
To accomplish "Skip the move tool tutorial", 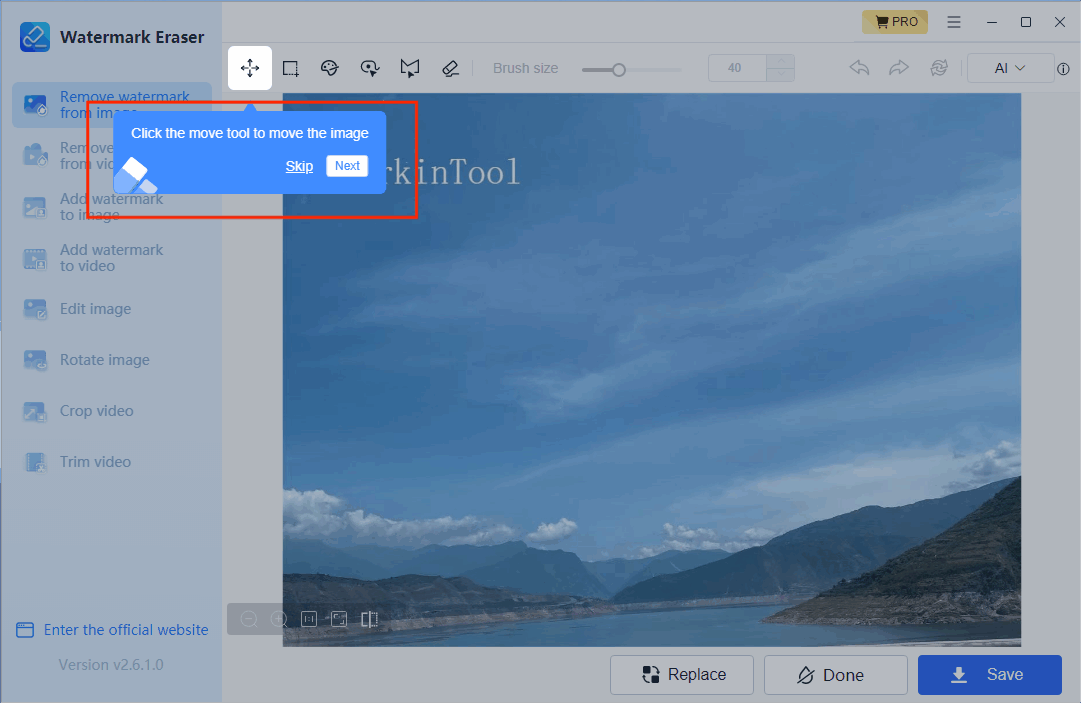I will 299,166.
